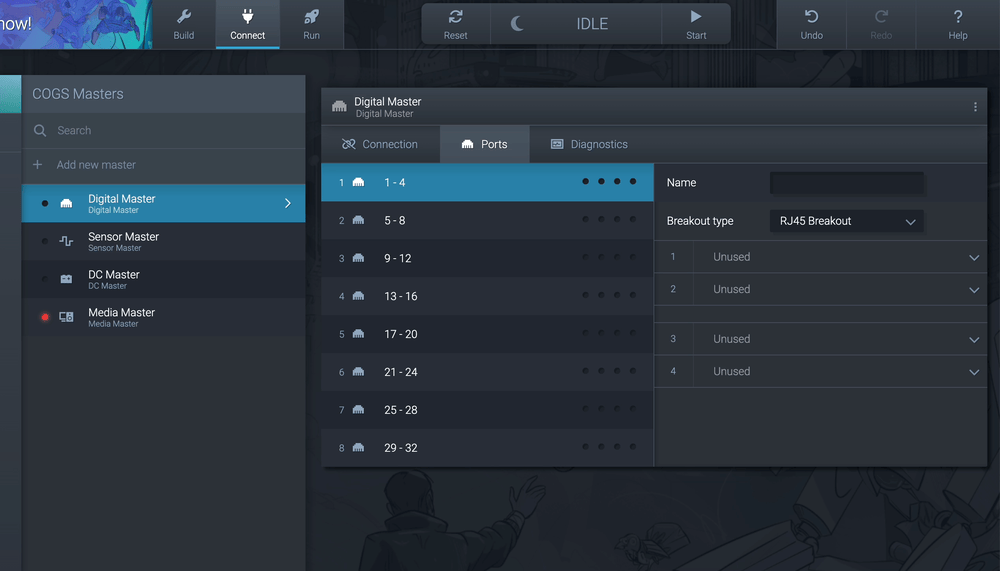Click the port icon in row 21 - 24
Screen dimensions: 1000x571
[x=358, y=372]
